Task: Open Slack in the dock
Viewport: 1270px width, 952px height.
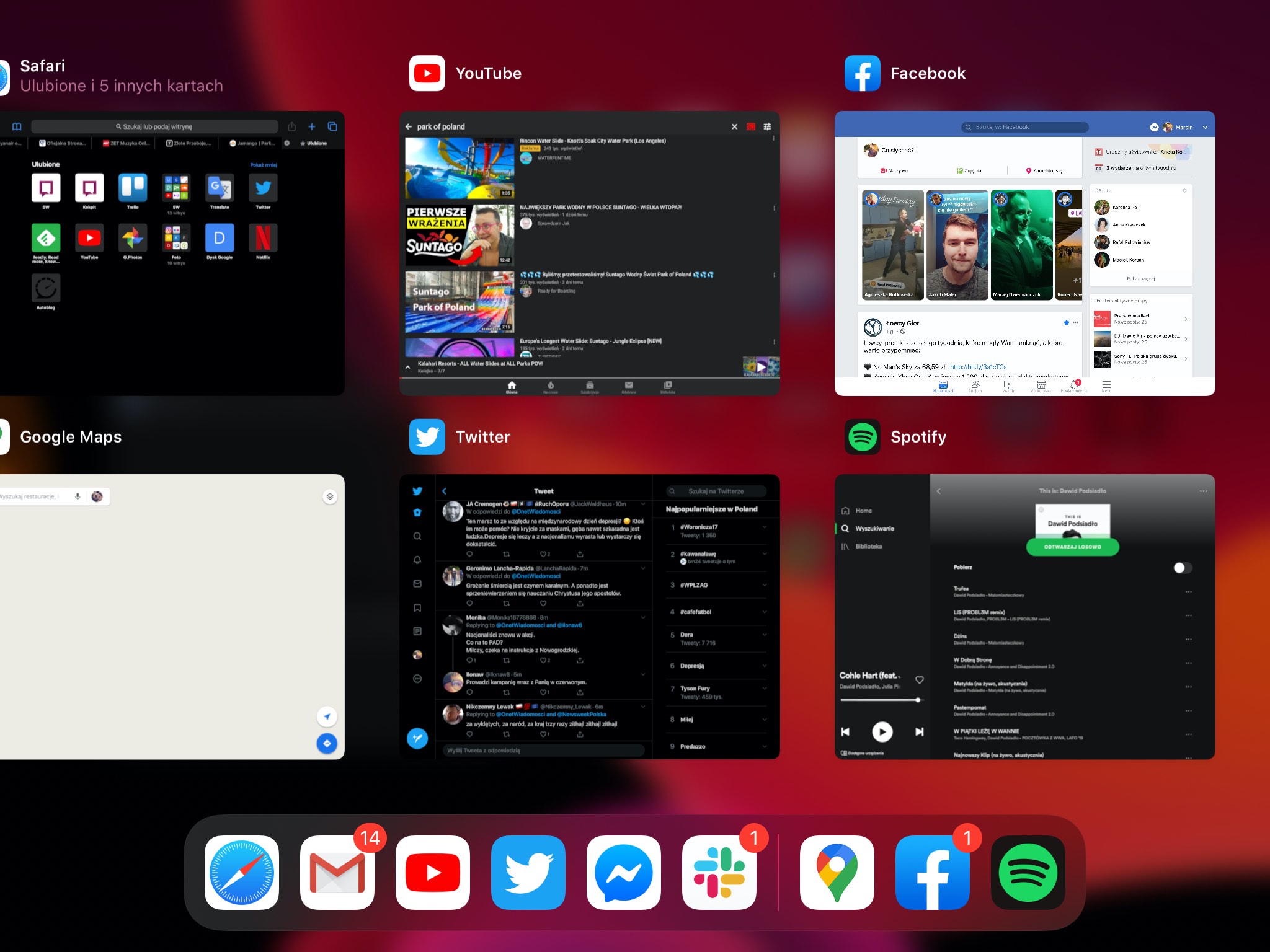Action: tap(719, 873)
